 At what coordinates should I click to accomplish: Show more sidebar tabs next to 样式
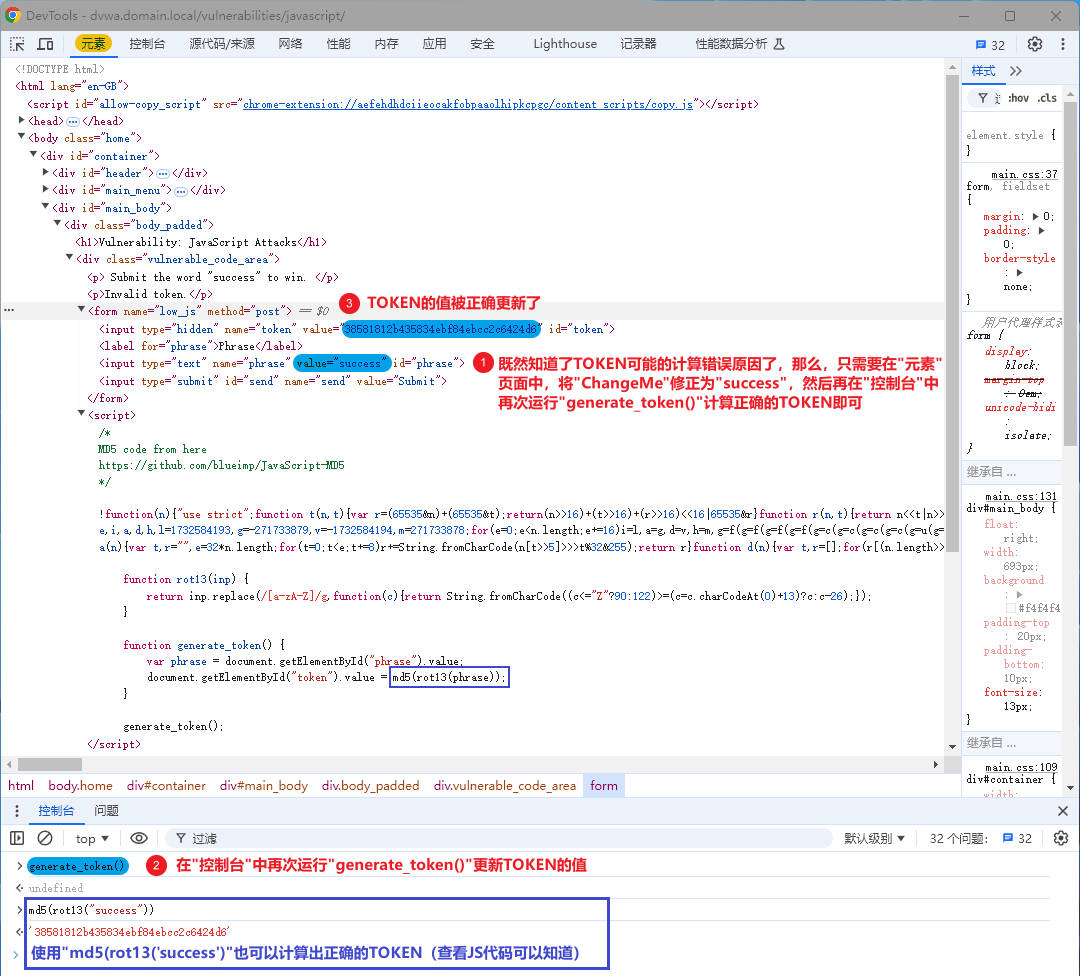pyautogui.click(x=1016, y=71)
